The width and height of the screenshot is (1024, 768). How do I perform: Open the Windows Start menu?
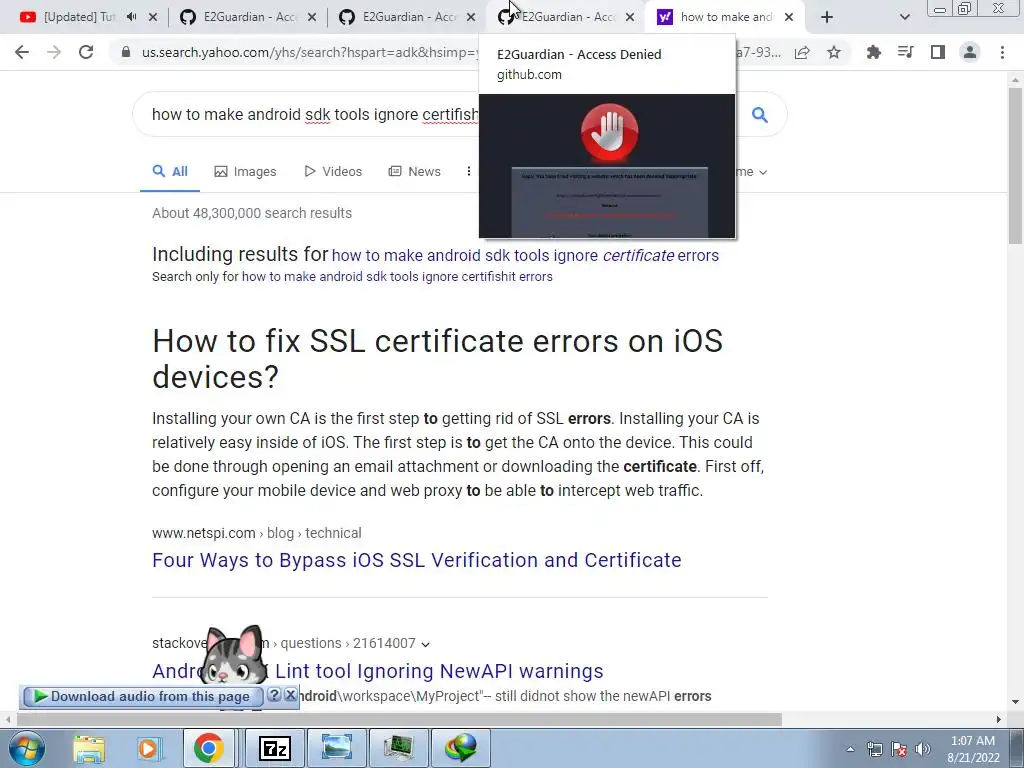26,749
